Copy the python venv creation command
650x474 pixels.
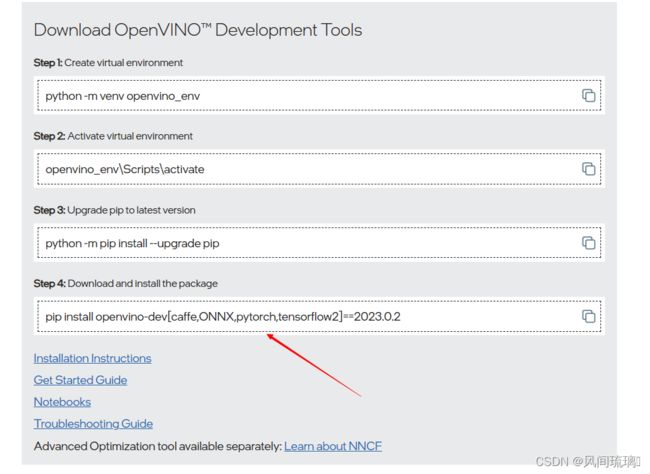(588, 95)
